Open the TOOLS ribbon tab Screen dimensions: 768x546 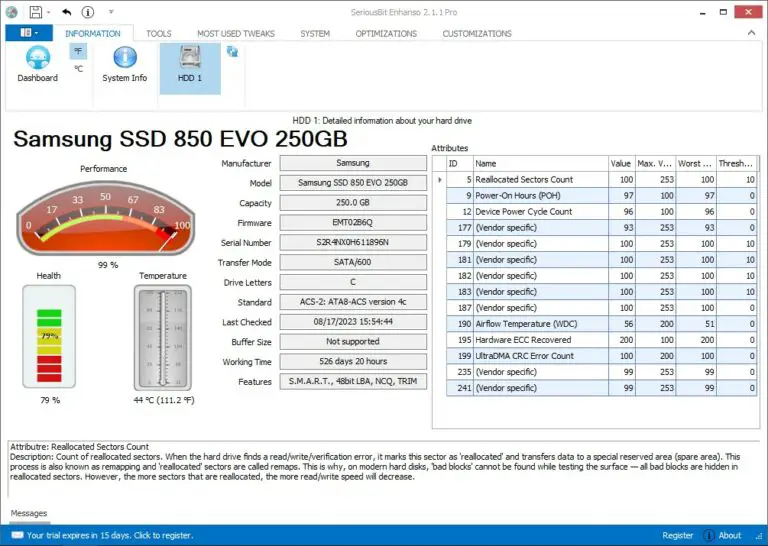158,34
